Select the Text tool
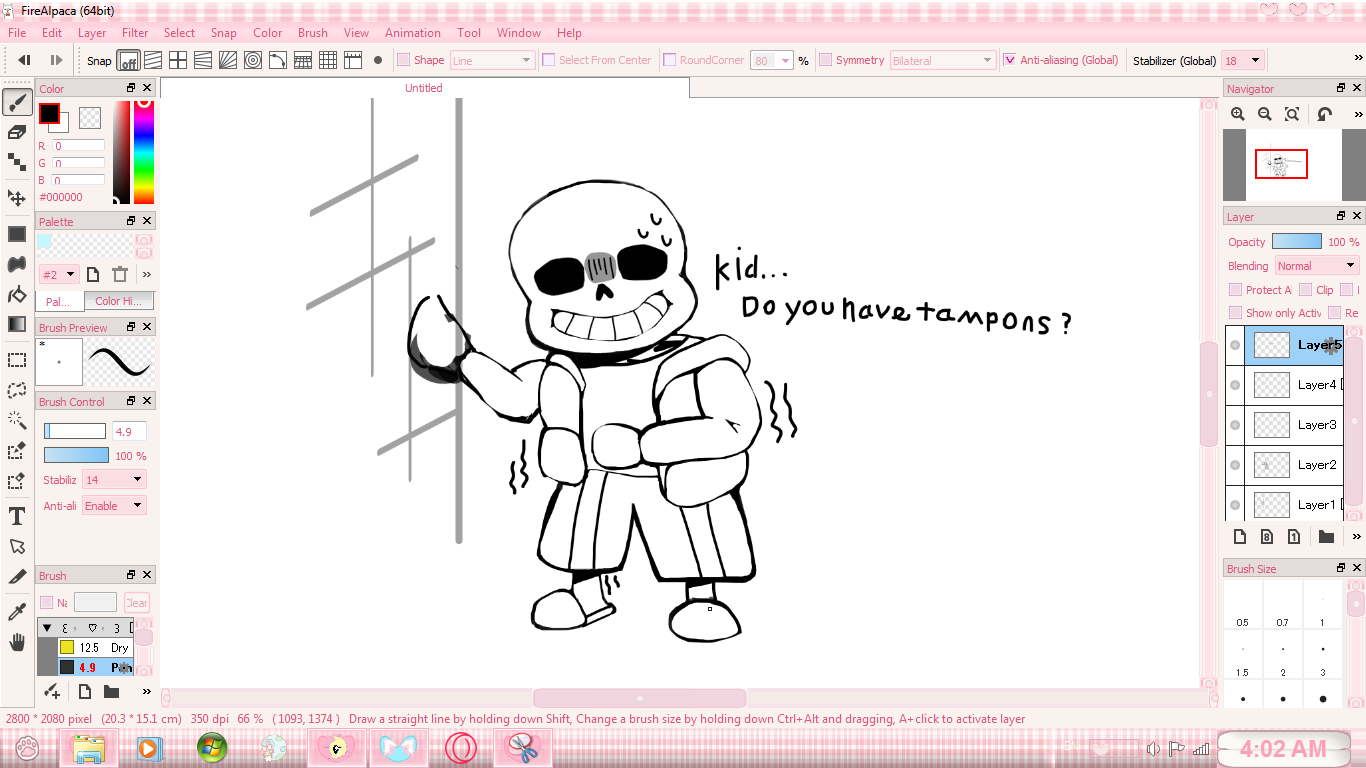 point(17,516)
